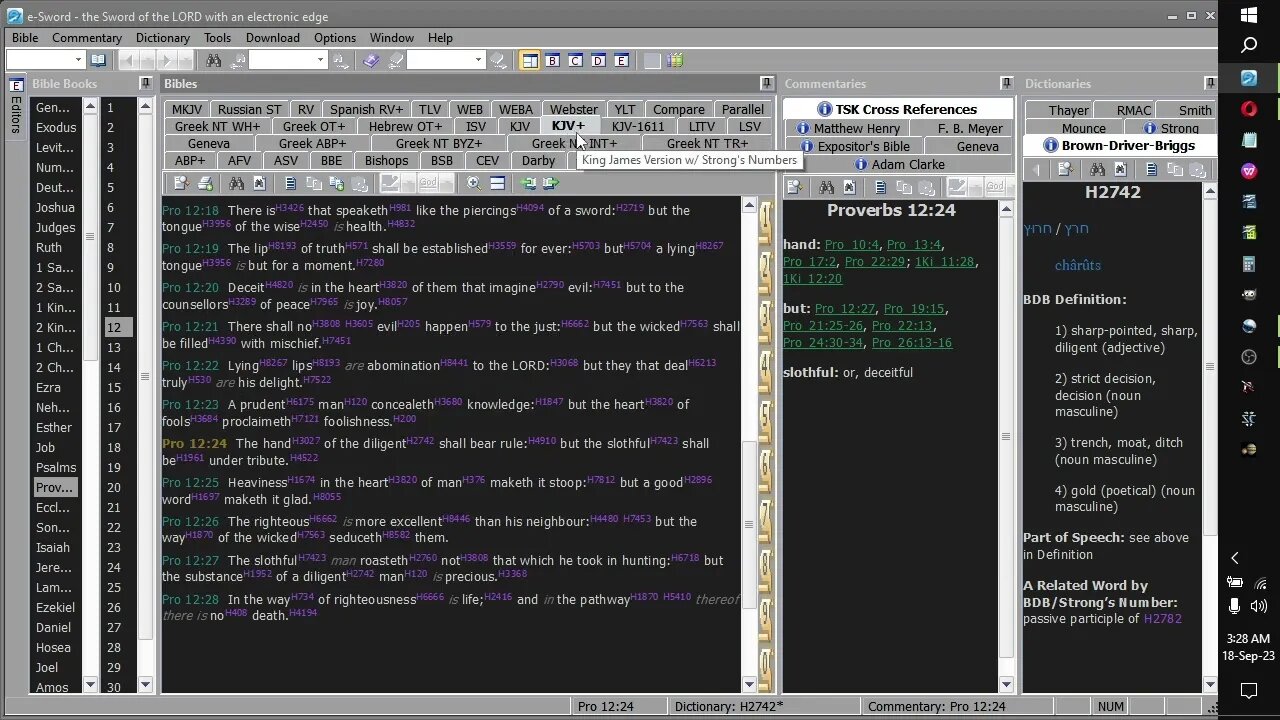Viewport: 1280px width, 720px height.
Task: Open the dictionary combo box dropdown in top toolbar
Action: point(478,60)
